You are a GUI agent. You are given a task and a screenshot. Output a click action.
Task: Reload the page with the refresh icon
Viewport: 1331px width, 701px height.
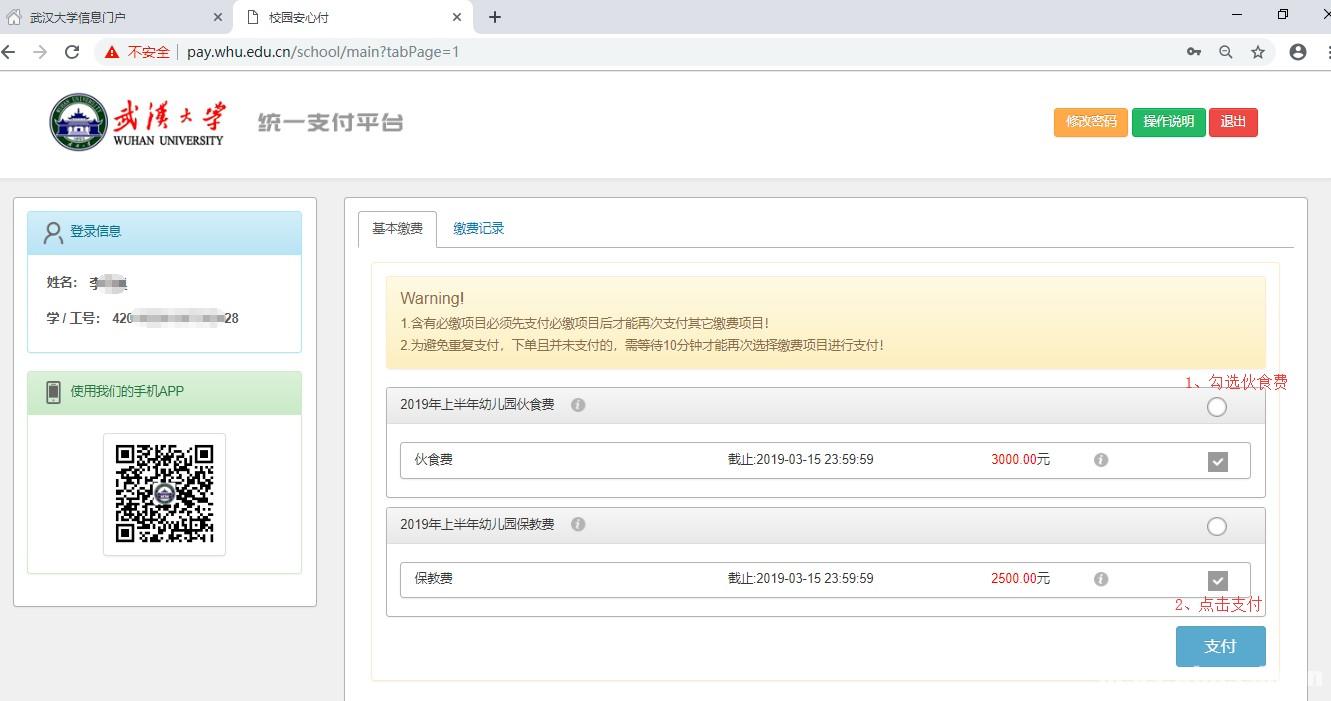click(x=72, y=52)
